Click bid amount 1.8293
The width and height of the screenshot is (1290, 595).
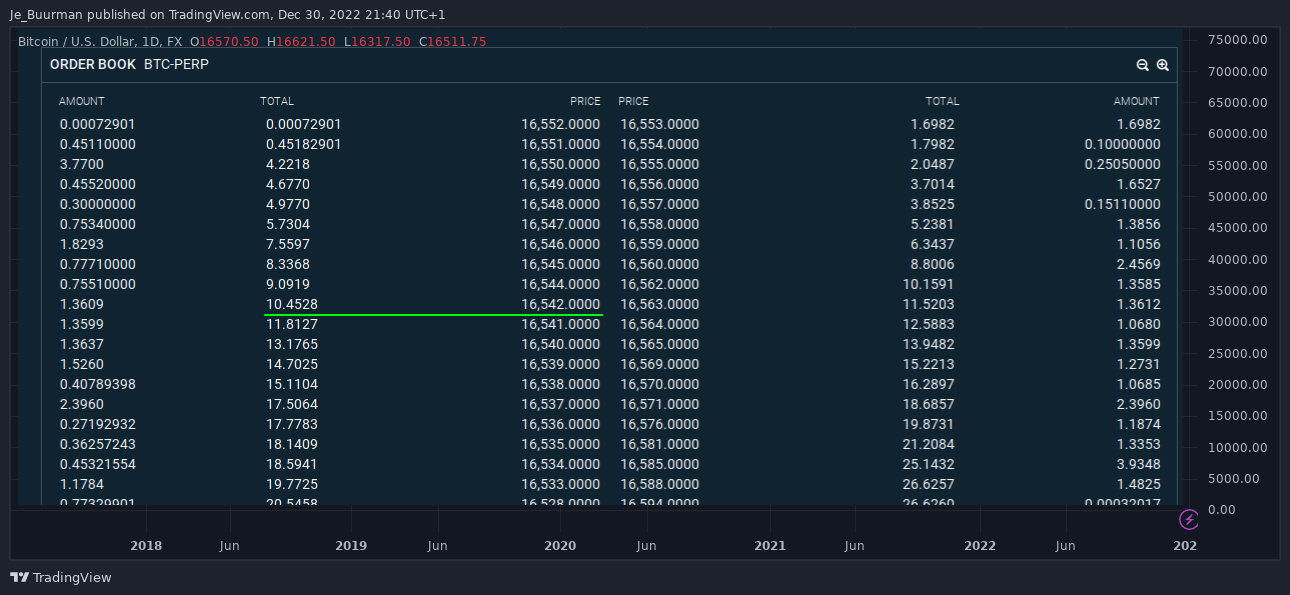[82, 244]
